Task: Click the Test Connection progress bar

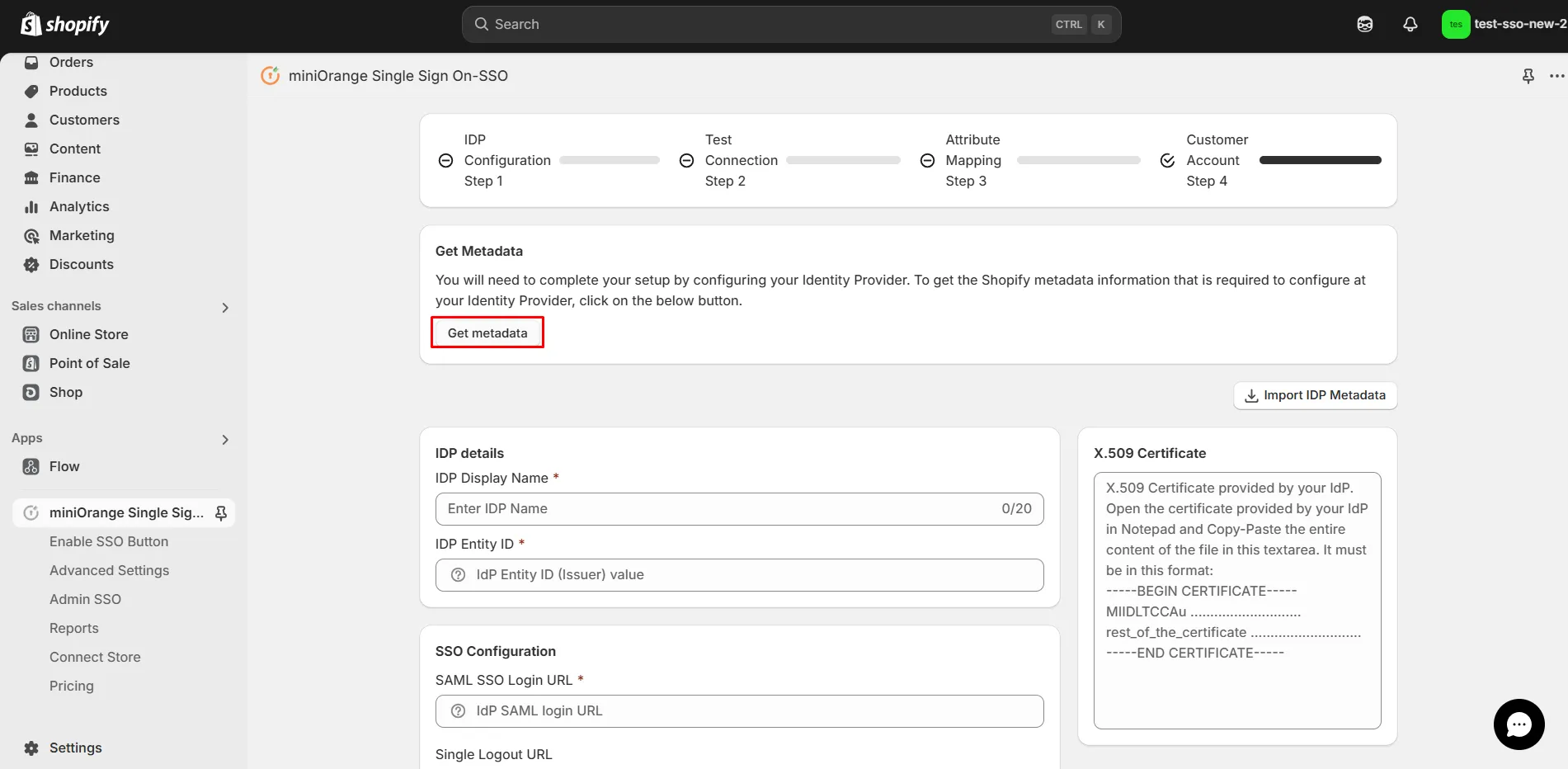Action: click(x=843, y=160)
